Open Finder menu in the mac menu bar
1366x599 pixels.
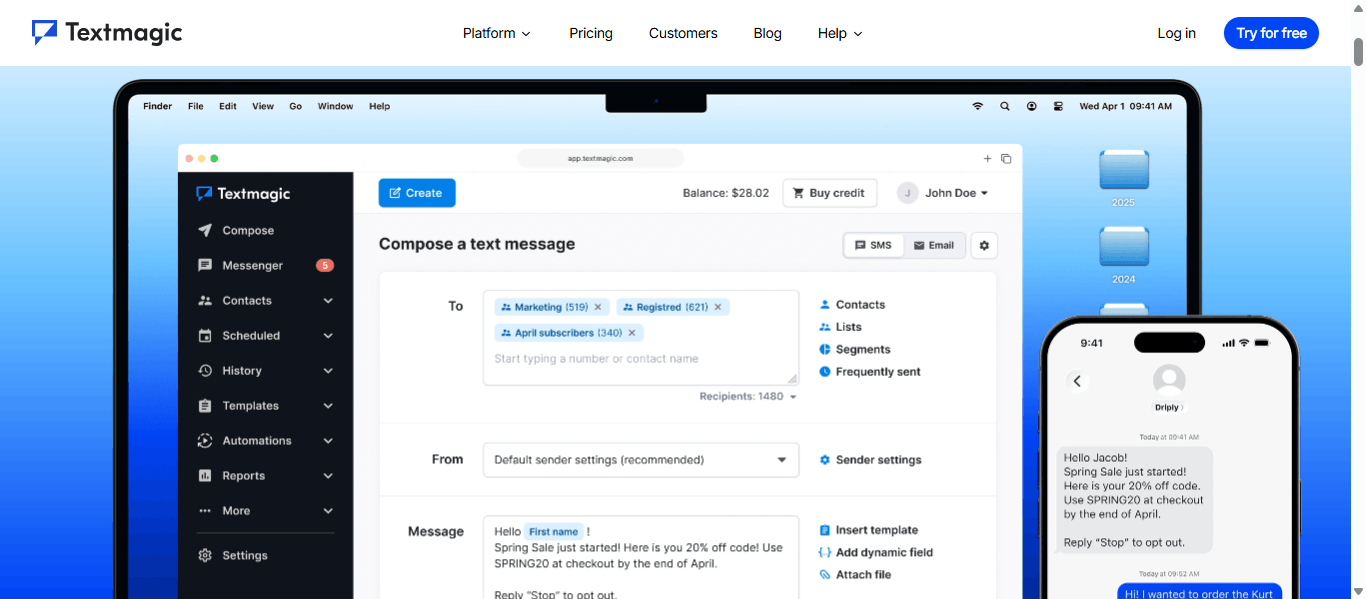click(158, 106)
